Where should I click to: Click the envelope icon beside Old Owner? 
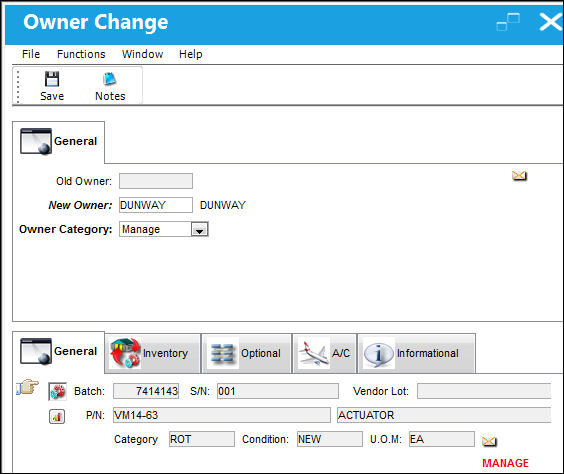coord(519,176)
